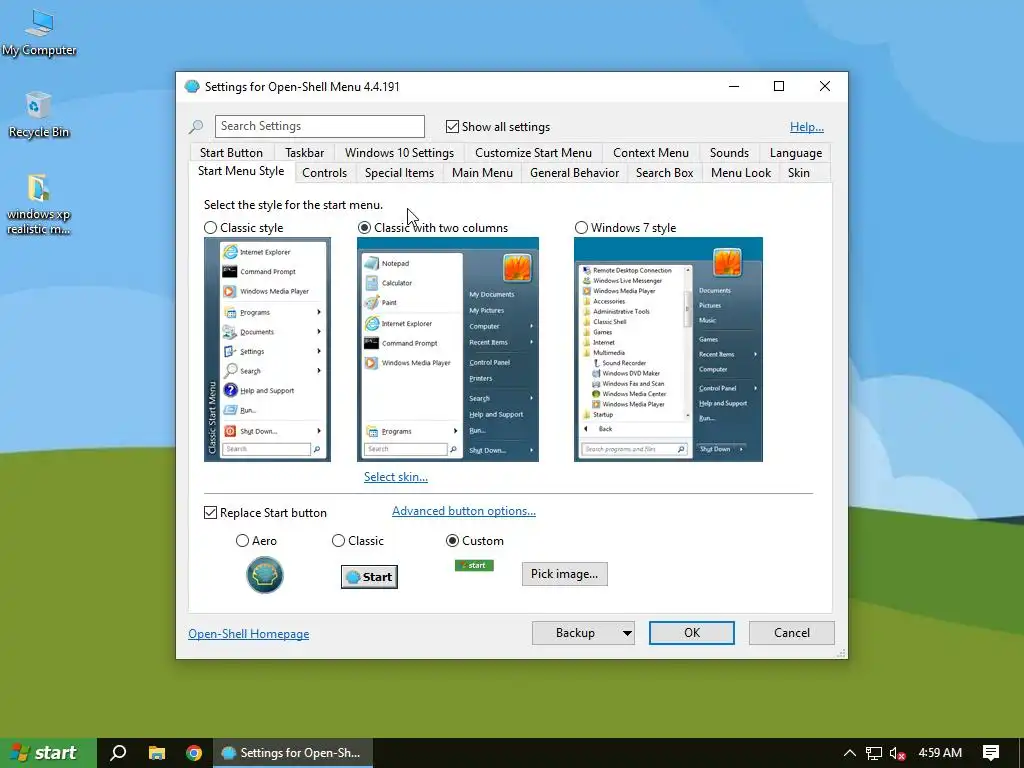The width and height of the screenshot is (1024, 768).
Task: Confirm settings with the OK button
Action: click(x=692, y=633)
